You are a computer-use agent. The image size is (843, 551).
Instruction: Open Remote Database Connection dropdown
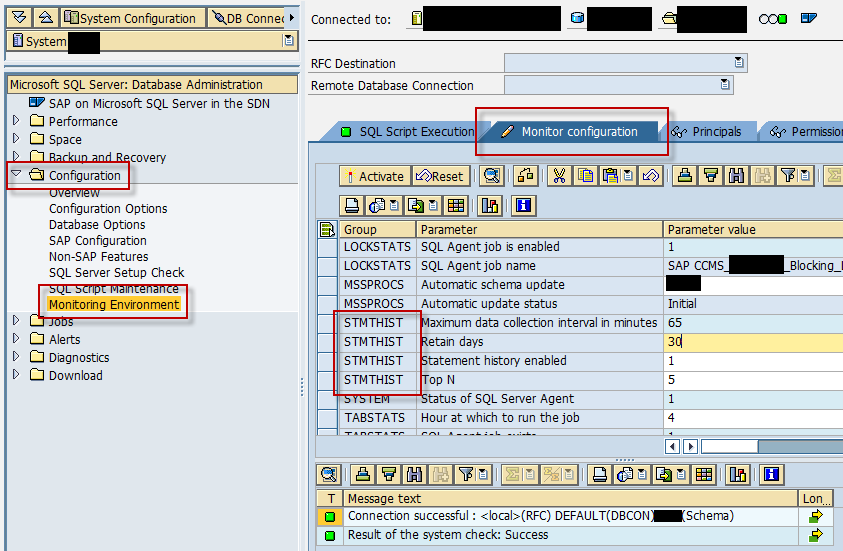[x=725, y=84]
